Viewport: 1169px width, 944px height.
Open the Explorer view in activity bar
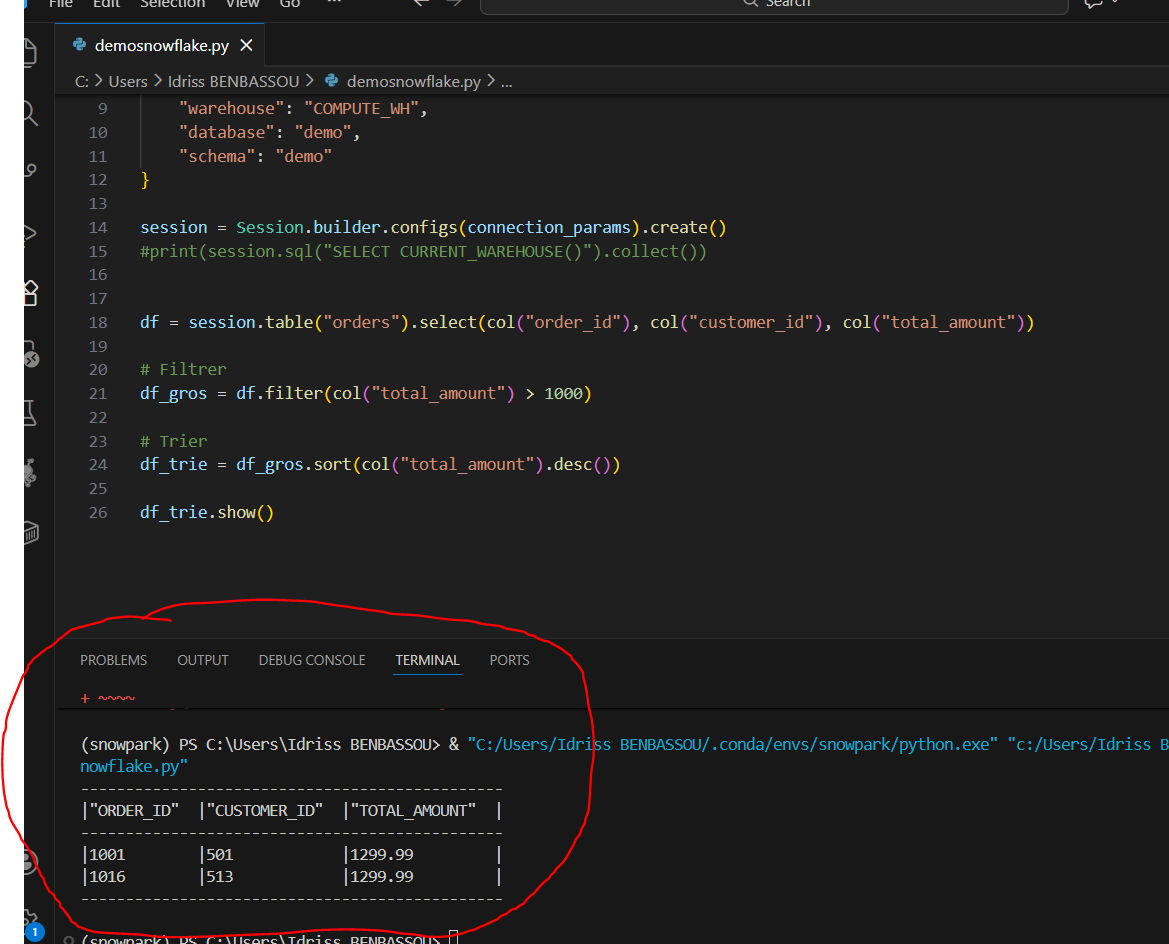tap(30, 52)
